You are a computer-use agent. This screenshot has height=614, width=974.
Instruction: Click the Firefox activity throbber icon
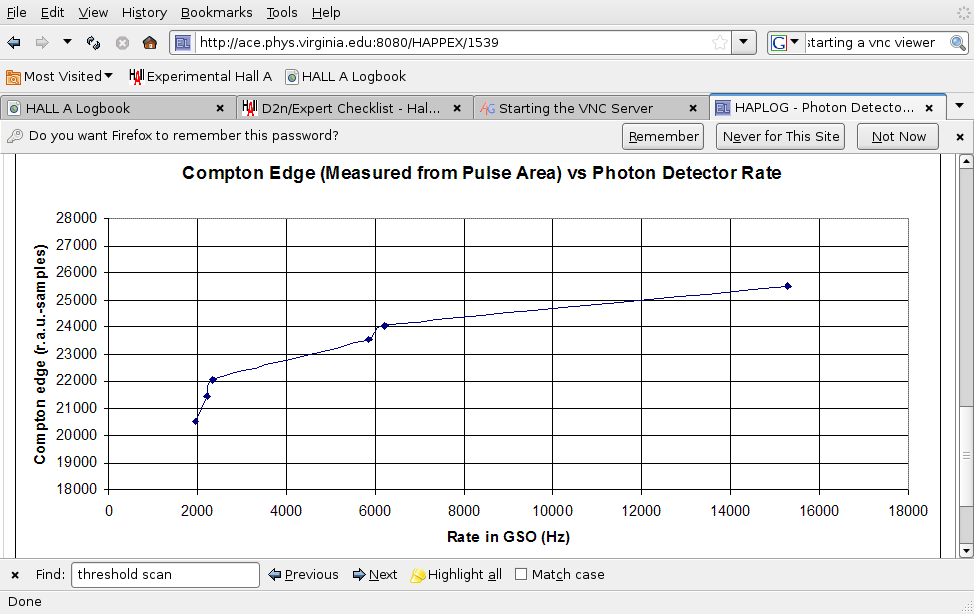963,13
